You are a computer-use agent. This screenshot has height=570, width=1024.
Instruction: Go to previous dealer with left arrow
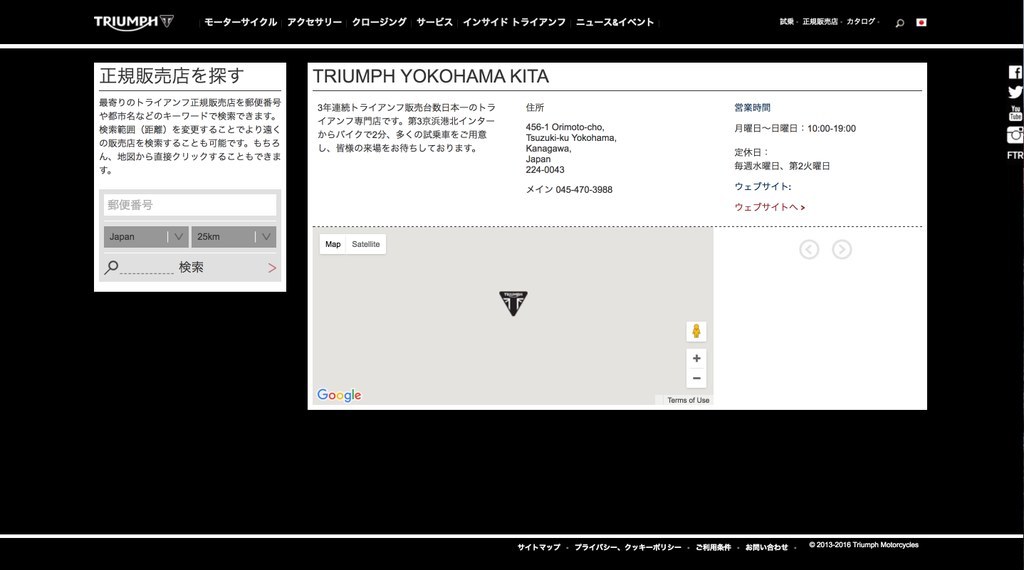808,249
